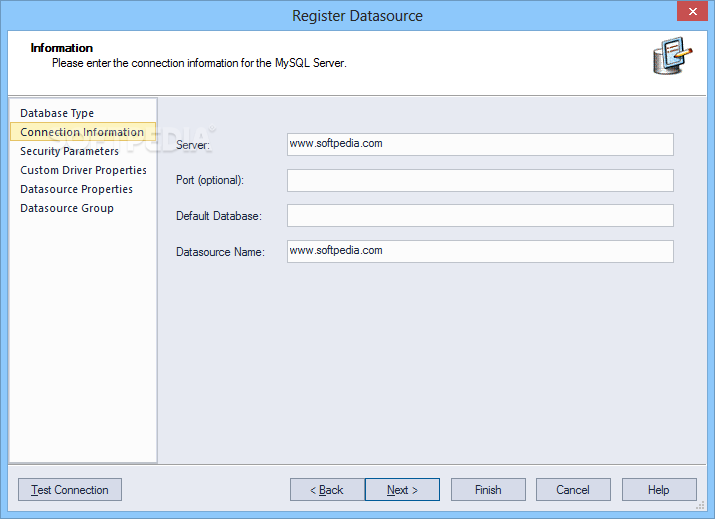Switch to the Datasource Group step

point(67,208)
